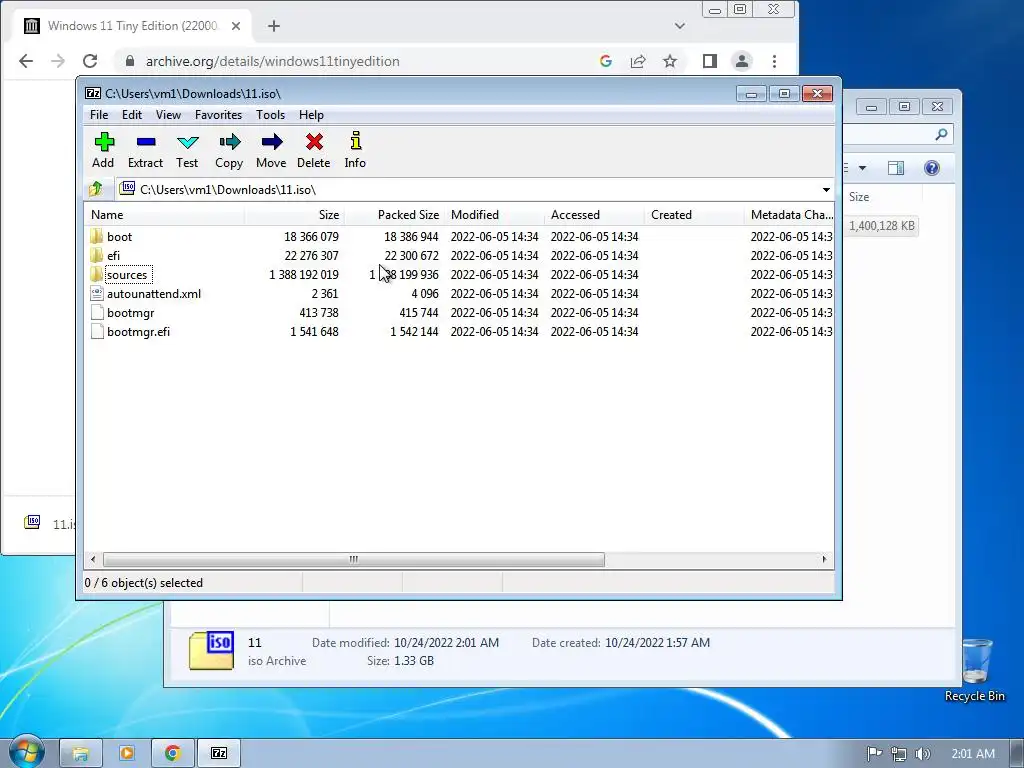Image resolution: width=1024 pixels, height=768 pixels.
Task: Open Explorer view options dropdown arrow
Action: pos(862,168)
